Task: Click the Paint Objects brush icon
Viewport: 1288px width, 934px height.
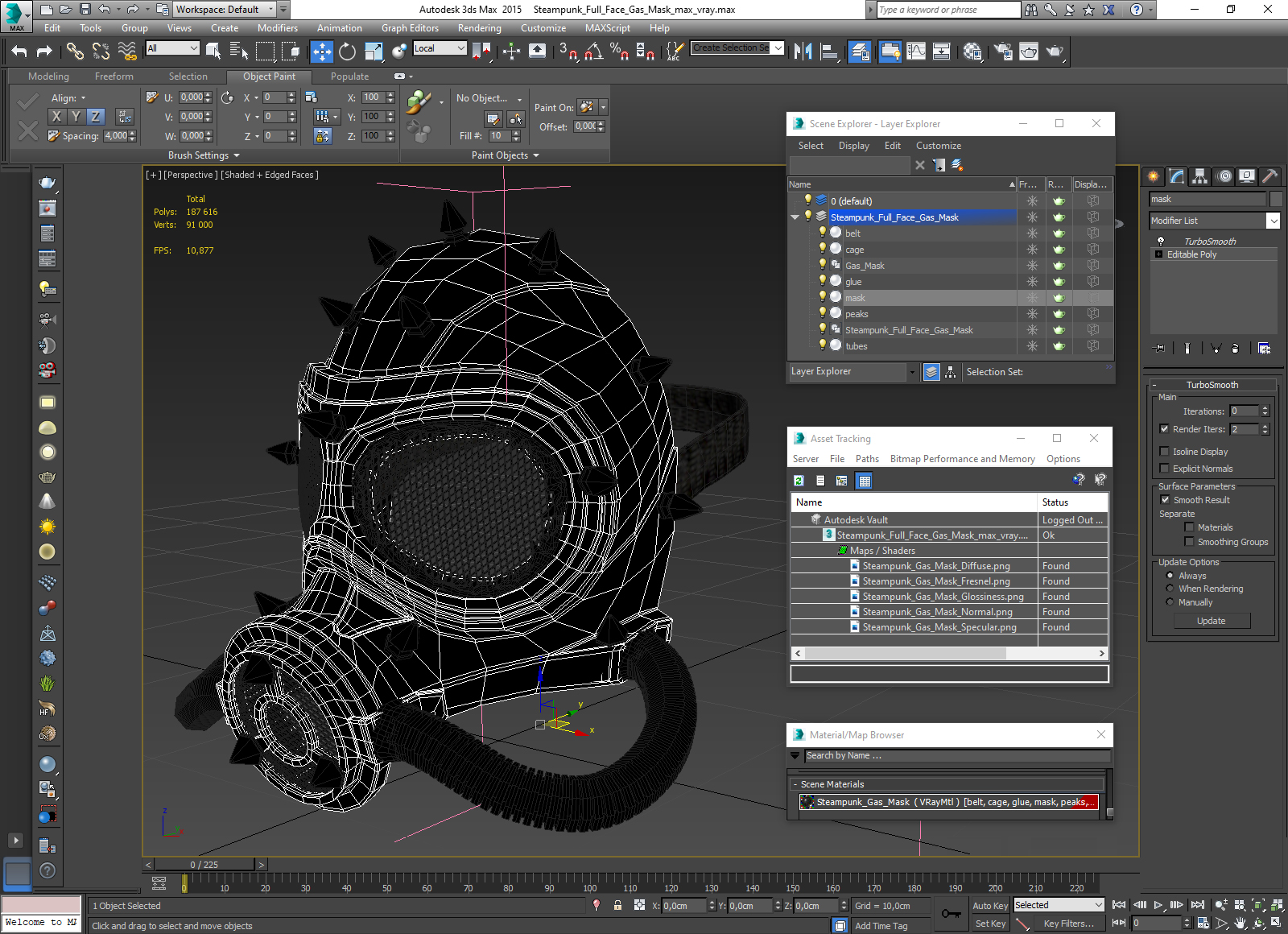Action: 418,102
